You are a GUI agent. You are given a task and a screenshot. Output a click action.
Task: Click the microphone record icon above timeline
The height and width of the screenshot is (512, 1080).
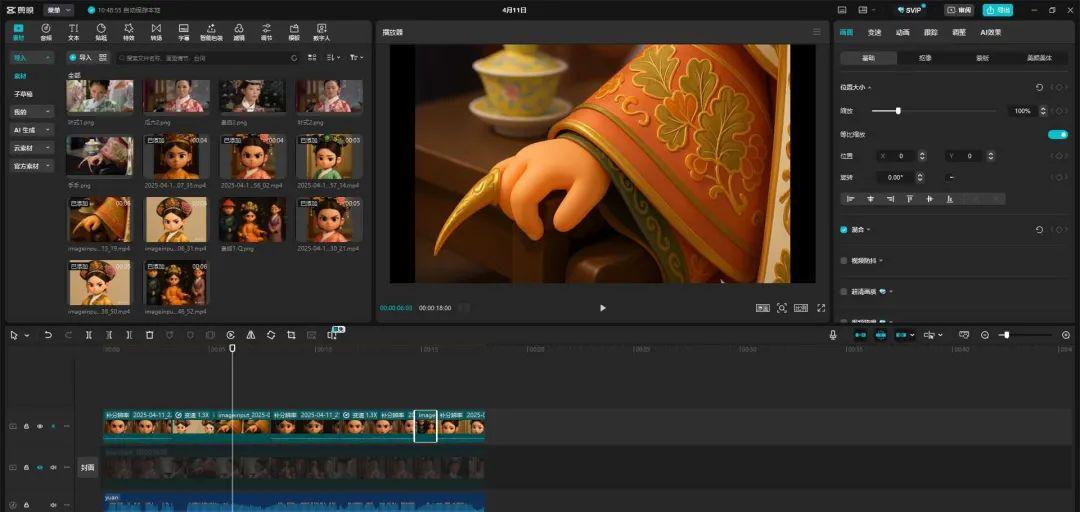point(833,335)
